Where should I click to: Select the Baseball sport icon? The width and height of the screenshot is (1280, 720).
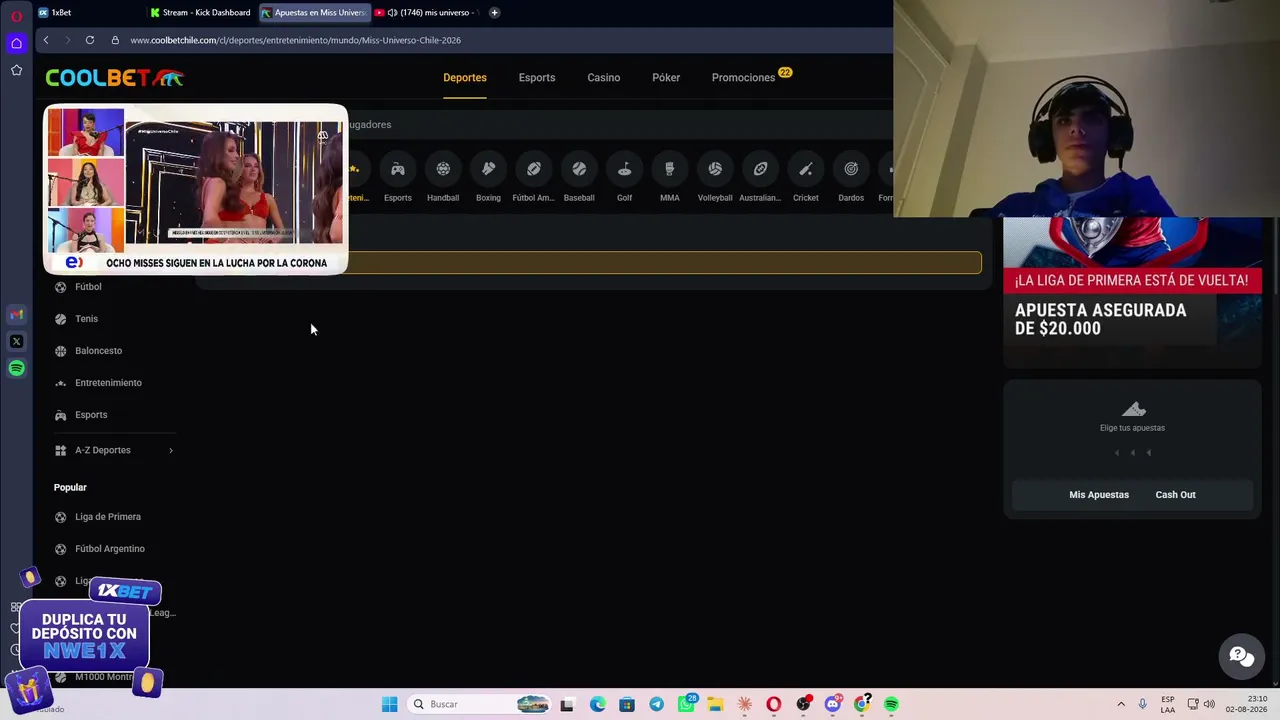579,178
